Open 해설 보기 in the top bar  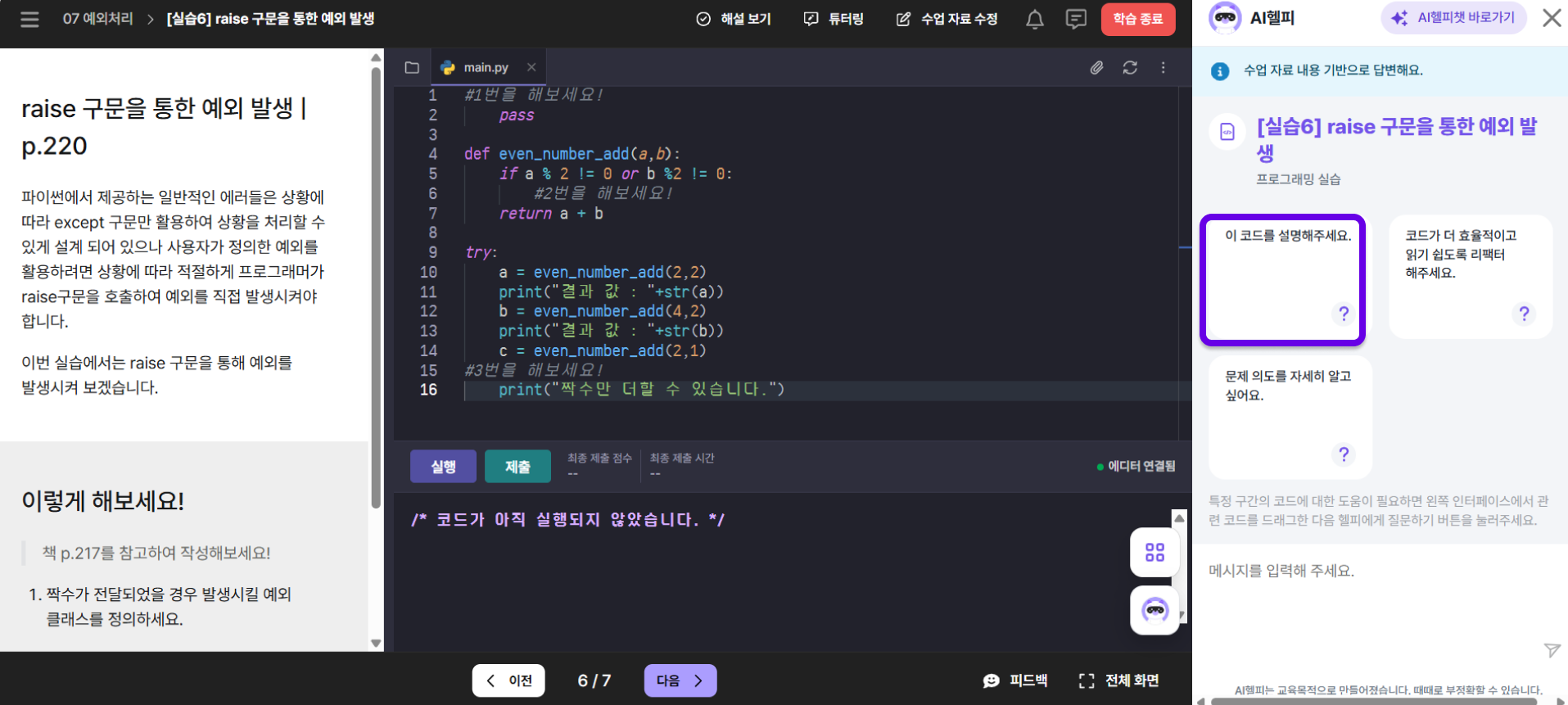[734, 19]
